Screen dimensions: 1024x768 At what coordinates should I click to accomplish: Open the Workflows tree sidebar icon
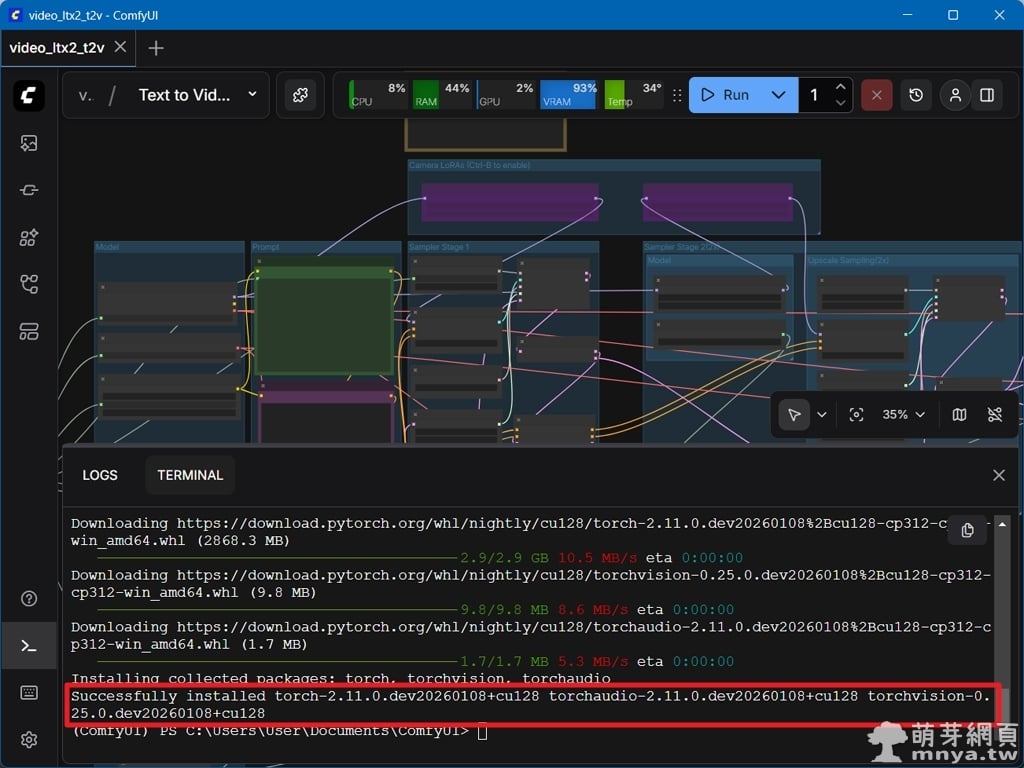click(x=29, y=284)
